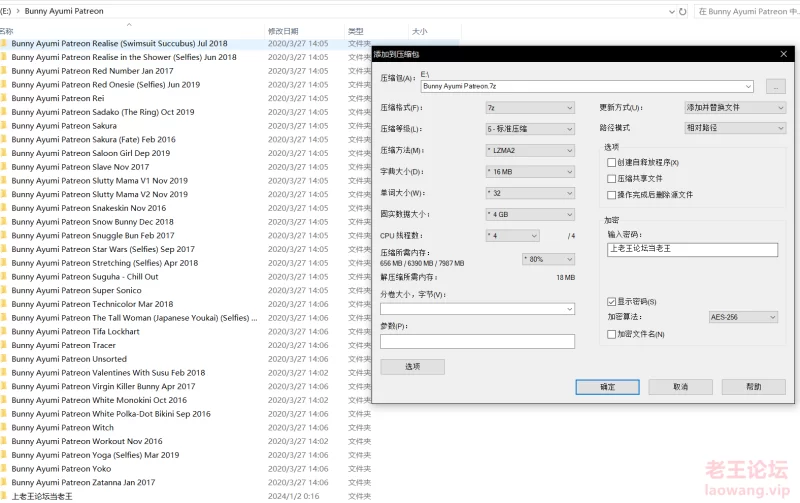This screenshot has width=800, height=503.
Task: Select folder Realise (Swimsuit Succubus) Jul 2018
Action: 119,44
